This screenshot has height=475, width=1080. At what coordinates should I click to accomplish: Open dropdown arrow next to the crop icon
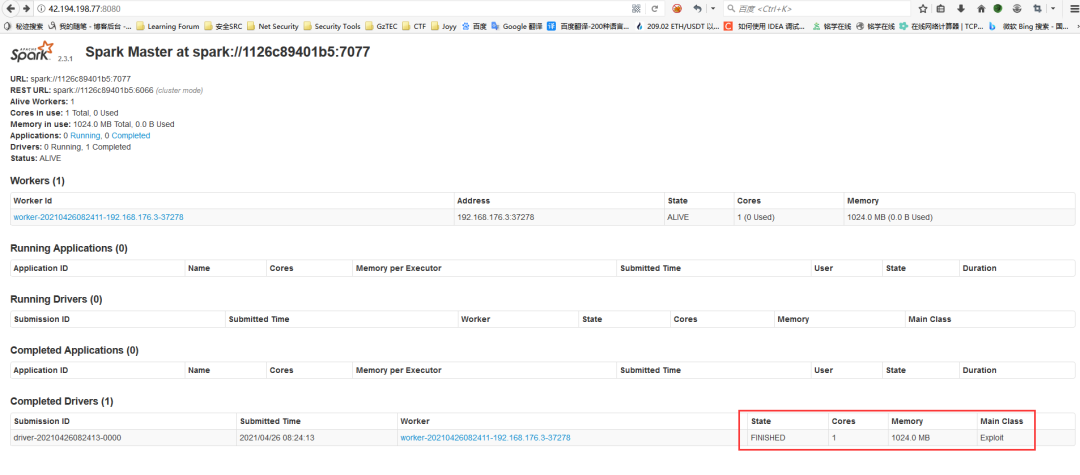[1052, 9]
